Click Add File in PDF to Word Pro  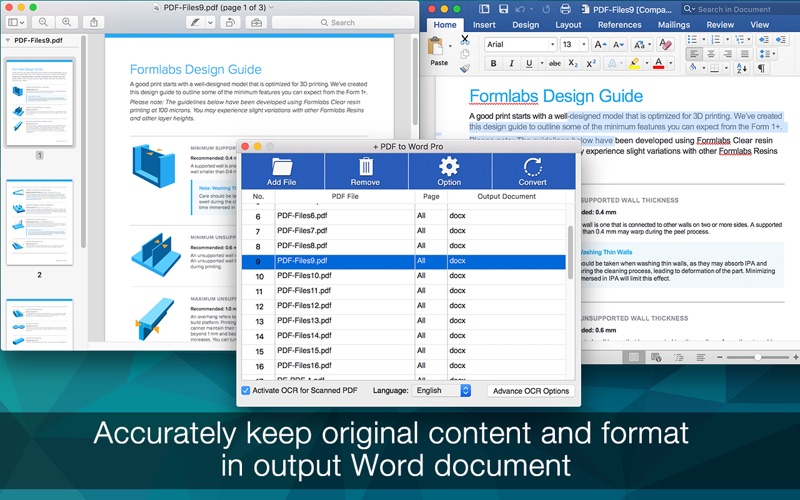pos(282,171)
